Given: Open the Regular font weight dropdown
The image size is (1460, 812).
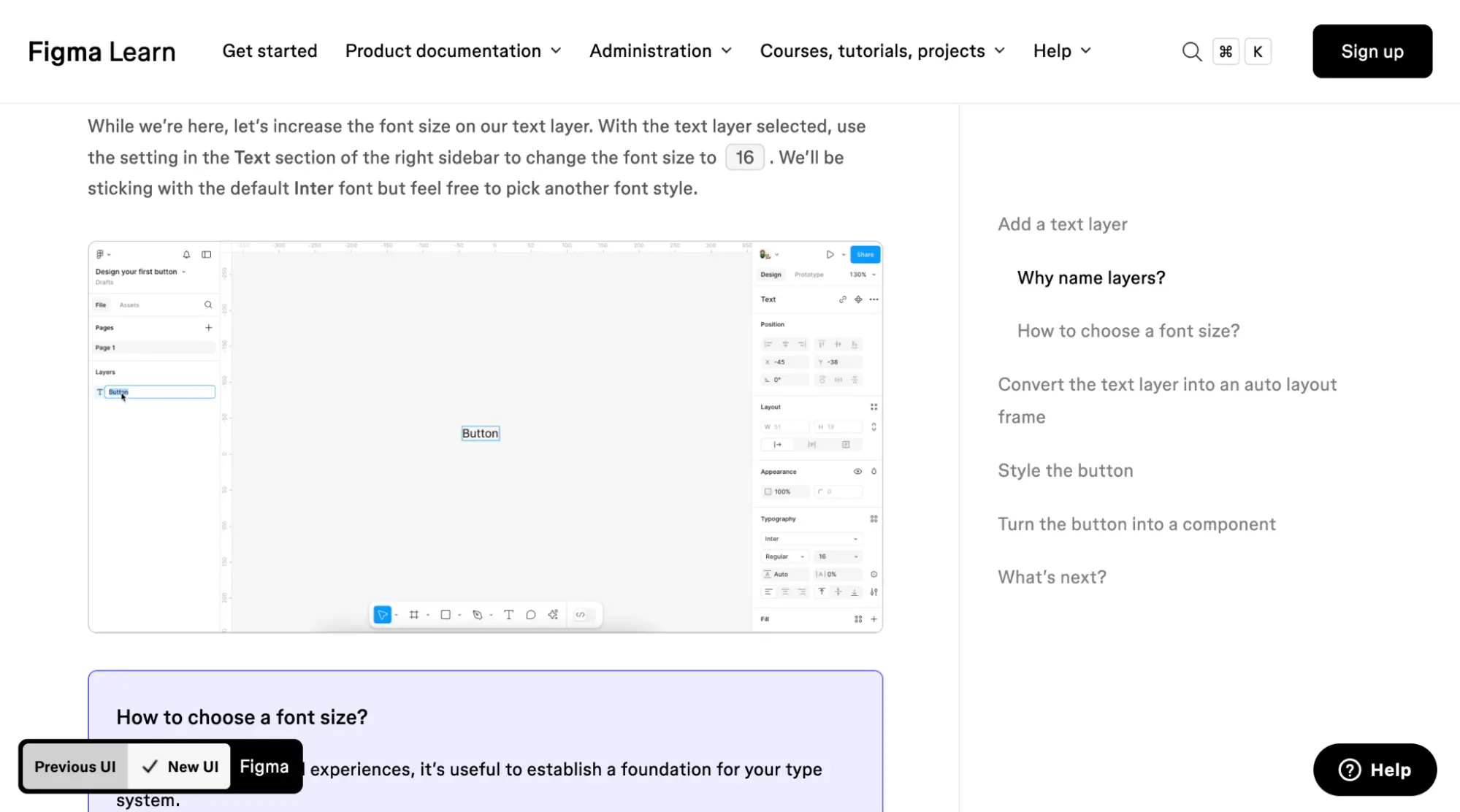Looking at the screenshot, I should pyautogui.click(x=784, y=556).
